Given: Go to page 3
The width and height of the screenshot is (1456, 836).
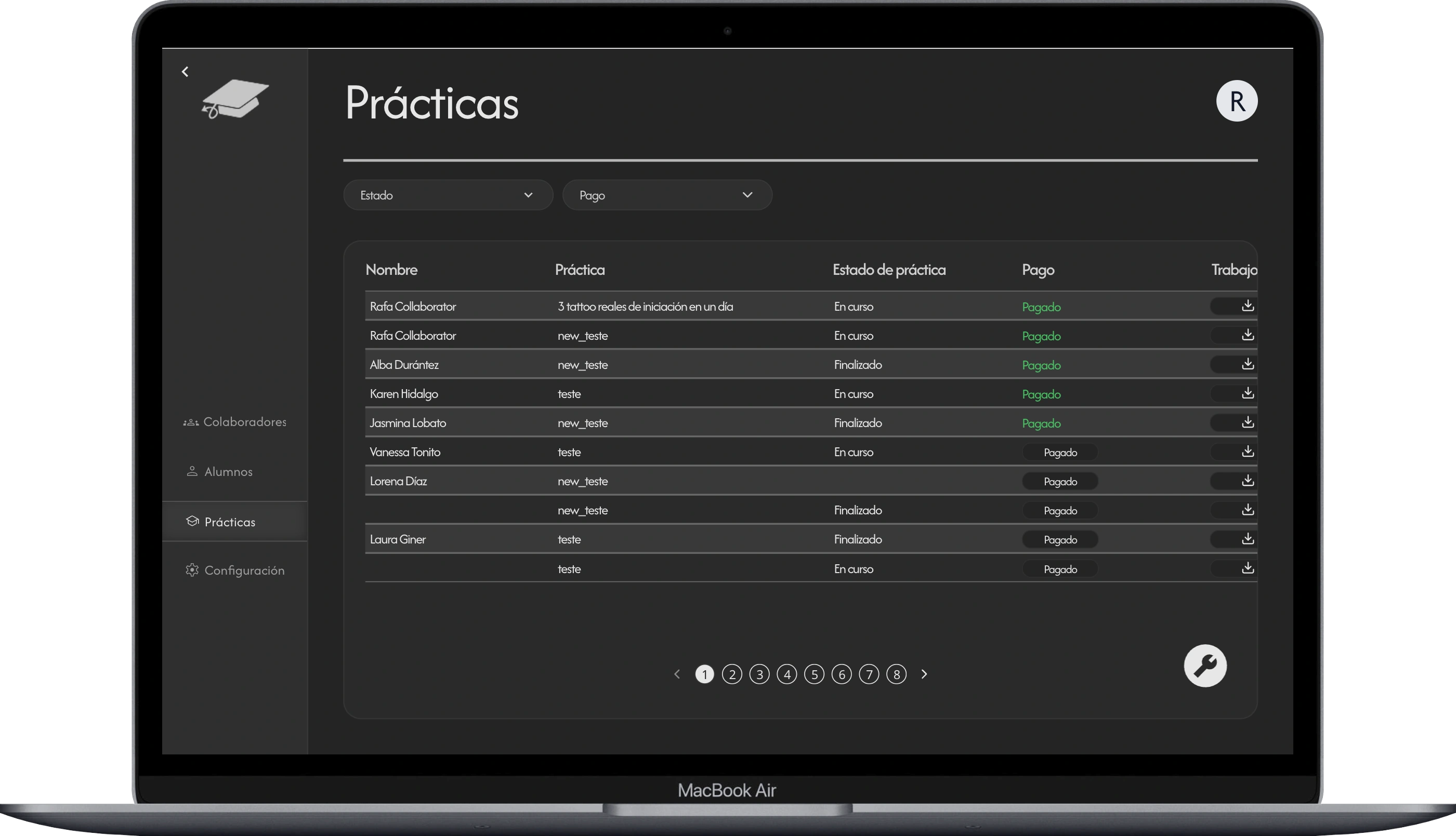Looking at the screenshot, I should (759, 674).
